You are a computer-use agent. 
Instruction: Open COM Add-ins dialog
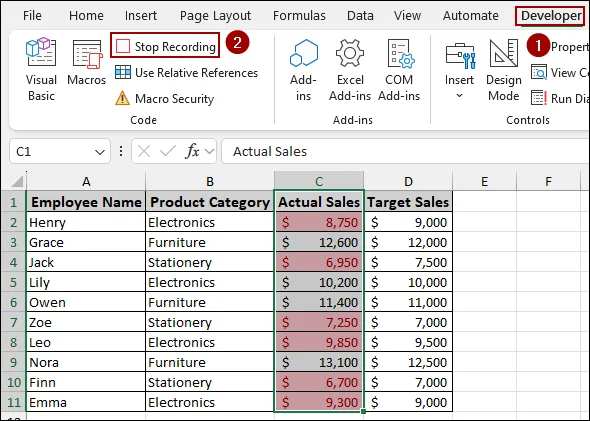[x=399, y=70]
